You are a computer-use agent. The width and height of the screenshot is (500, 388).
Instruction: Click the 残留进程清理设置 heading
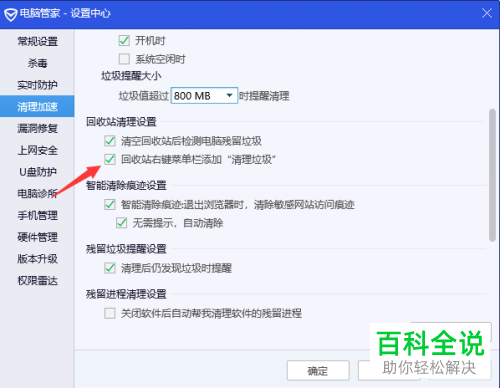click(126, 294)
